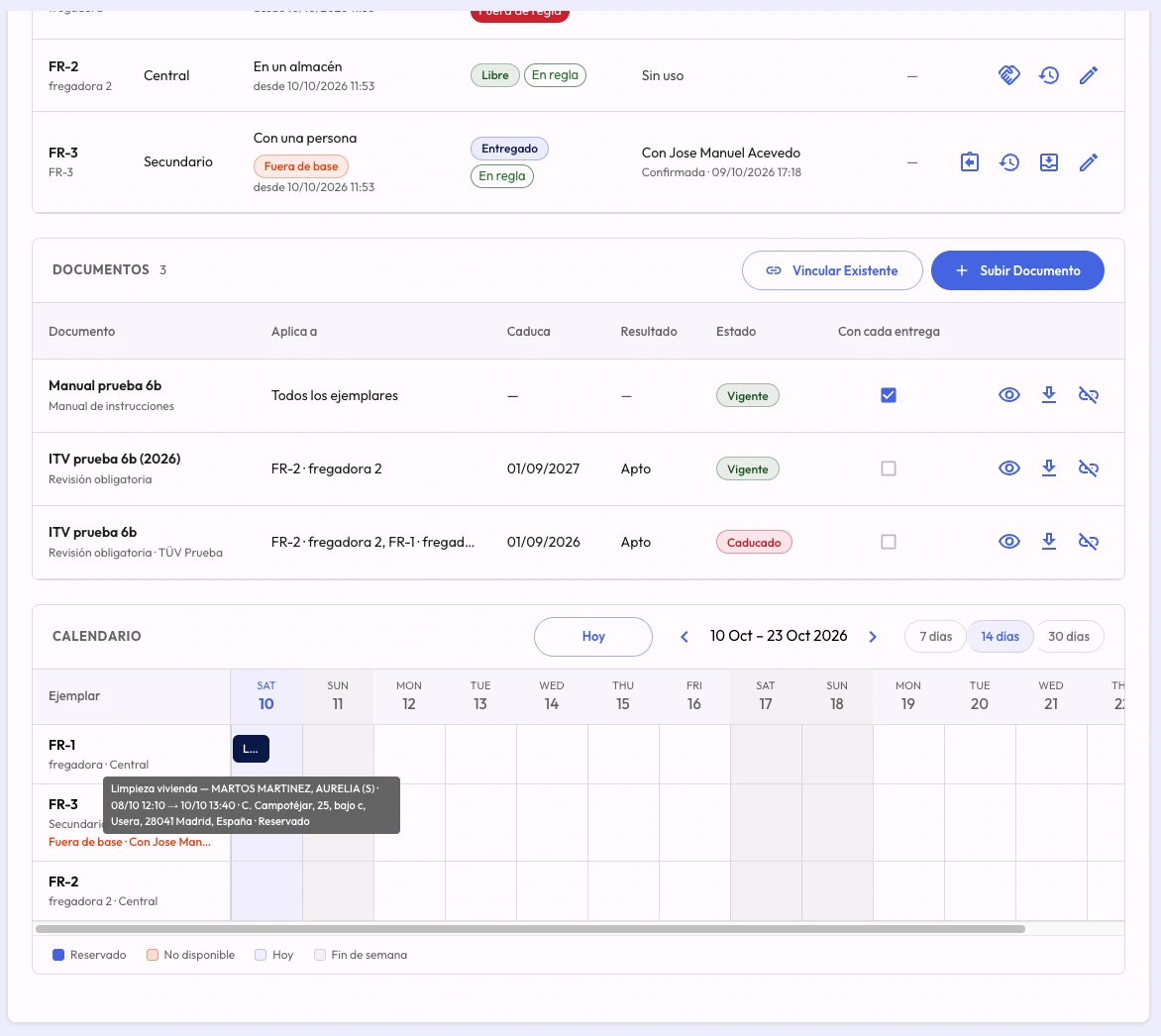1161x1036 pixels.
Task: Unlink the Caducado ITV prueba 6b document
Action: (x=1088, y=542)
